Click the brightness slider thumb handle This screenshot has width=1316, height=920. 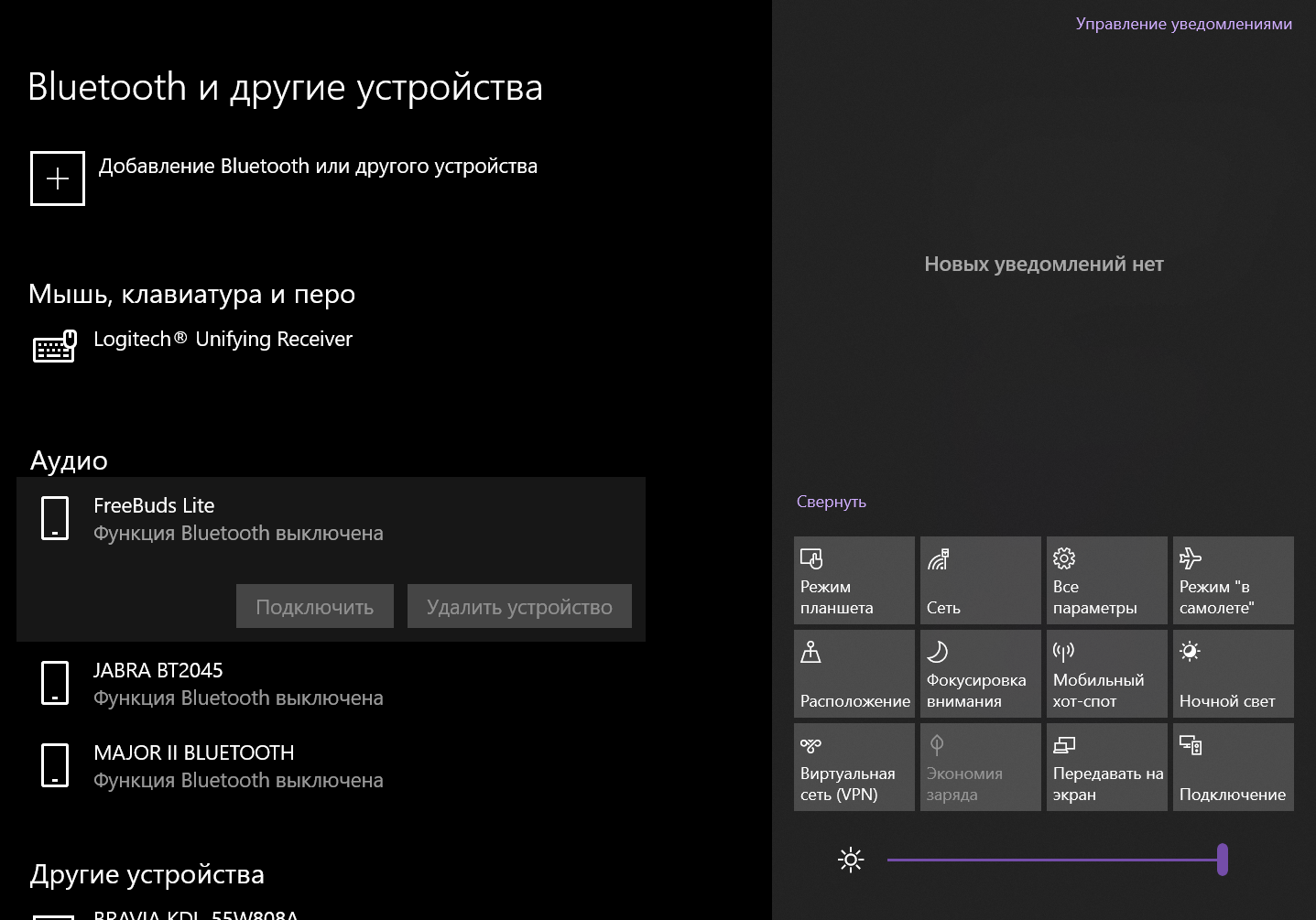(x=1223, y=860)
